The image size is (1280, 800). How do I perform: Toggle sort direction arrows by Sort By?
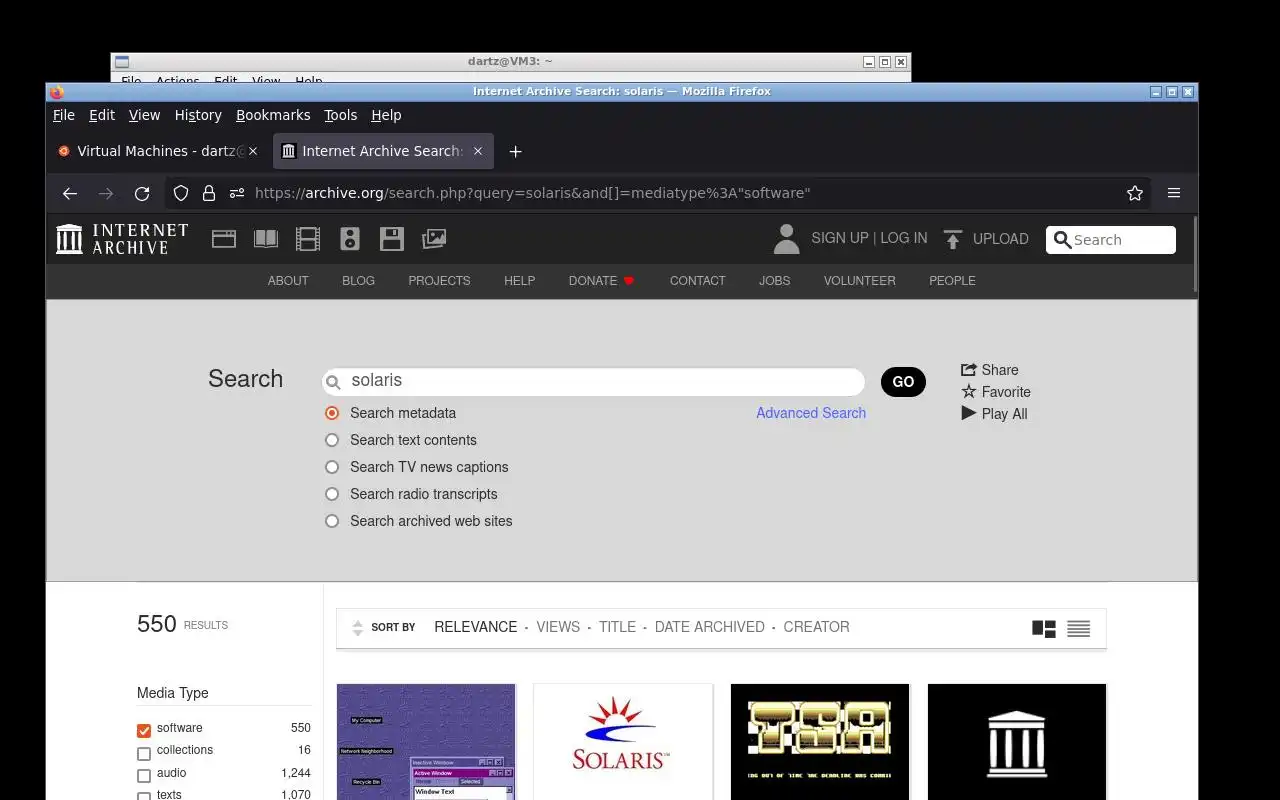358,628
